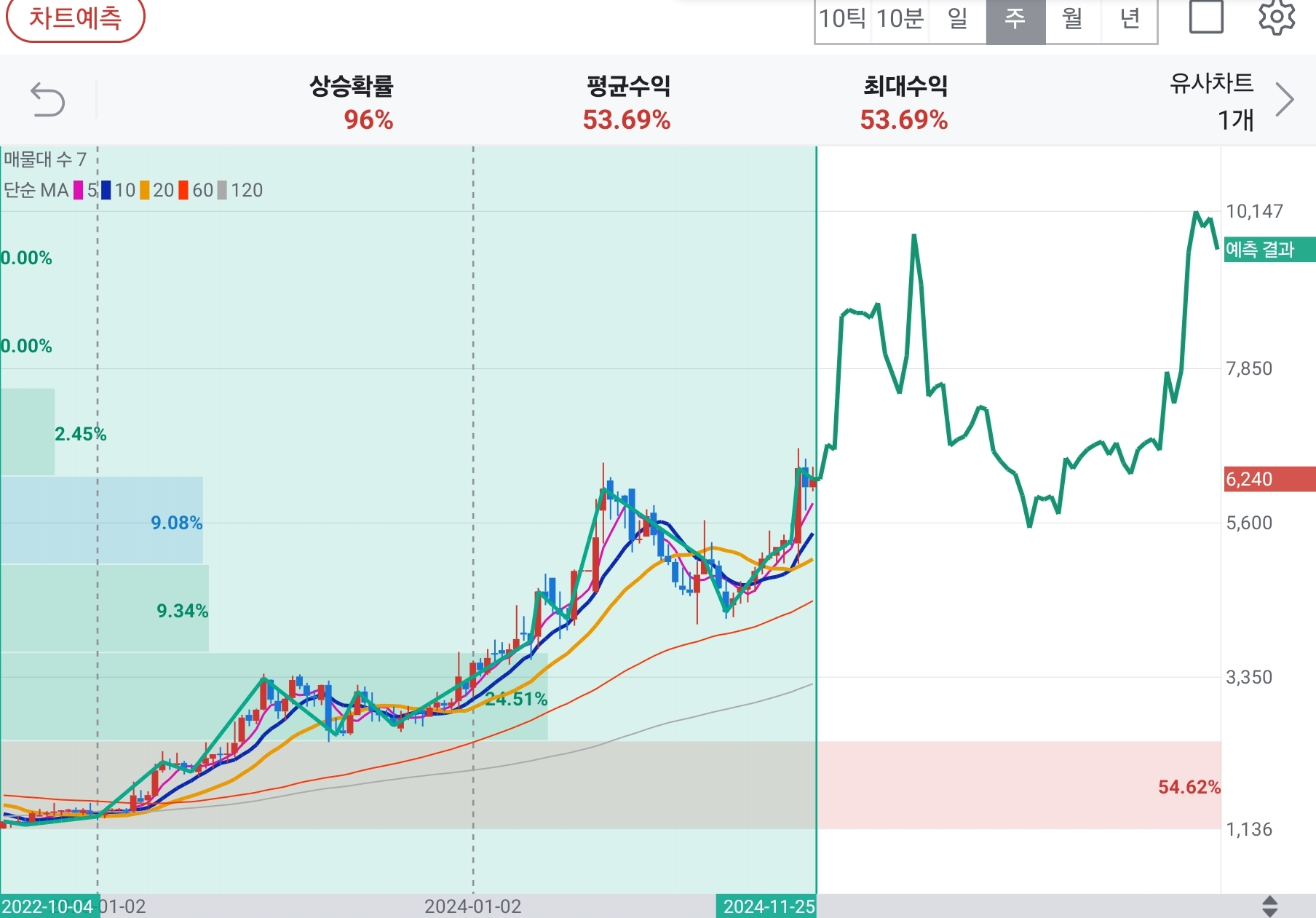The image size is (1316, 918).
Task: Select the 2022-10-04 start date marker
Action: 49,906
